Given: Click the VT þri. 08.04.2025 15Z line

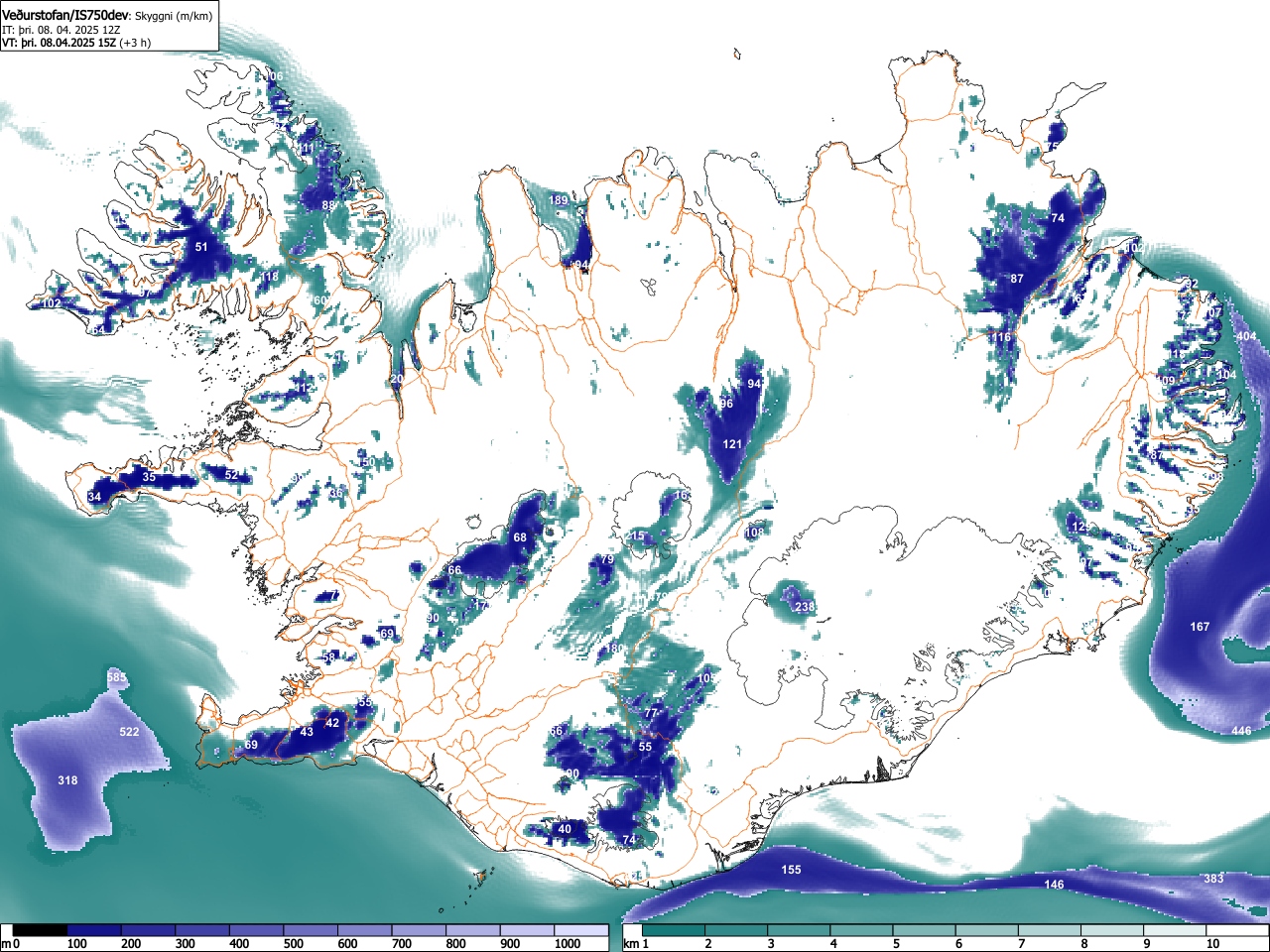Looking at the screenshot, I should point(76,43).
